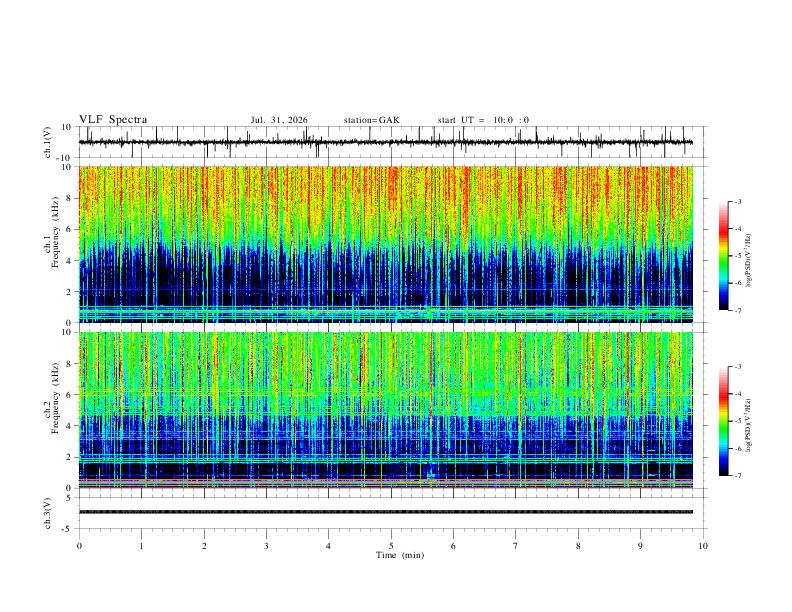Click the -3 label on upper color bar
Viewport: 792px width, 612px height.
[738, 201]
